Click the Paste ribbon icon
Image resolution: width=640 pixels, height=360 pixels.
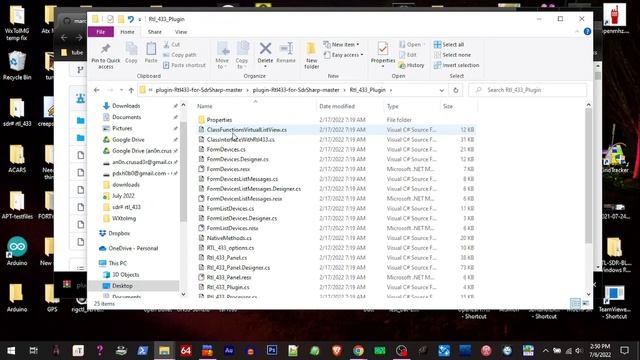[x=151, y=49]
